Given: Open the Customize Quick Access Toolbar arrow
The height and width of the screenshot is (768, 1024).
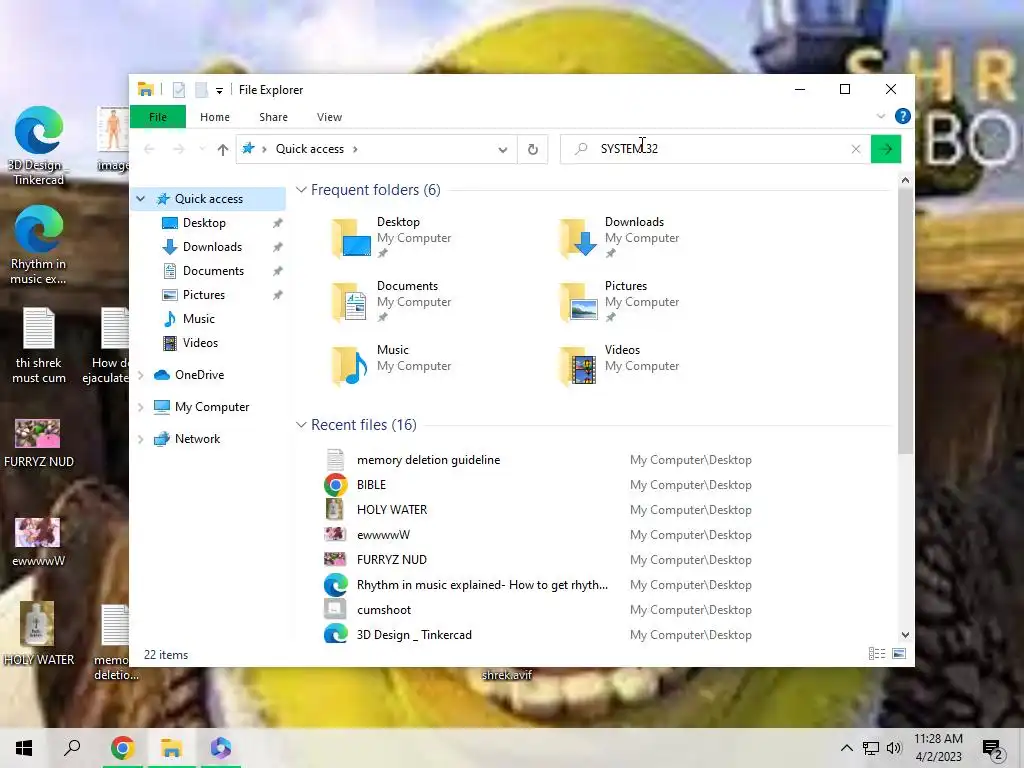Looking at the screenshot, I should (x=219, y=91).
